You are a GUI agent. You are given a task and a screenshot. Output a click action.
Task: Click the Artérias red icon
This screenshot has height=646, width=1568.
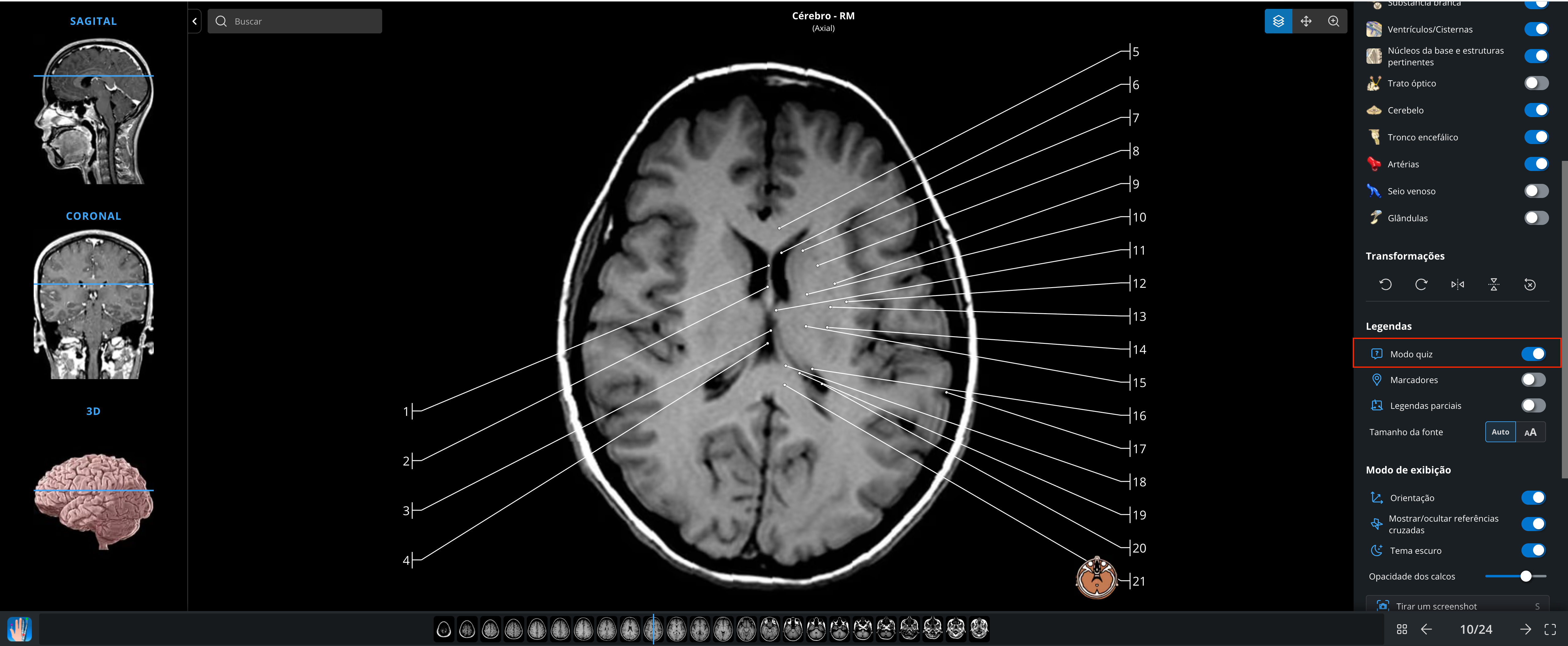(1374, 164)
